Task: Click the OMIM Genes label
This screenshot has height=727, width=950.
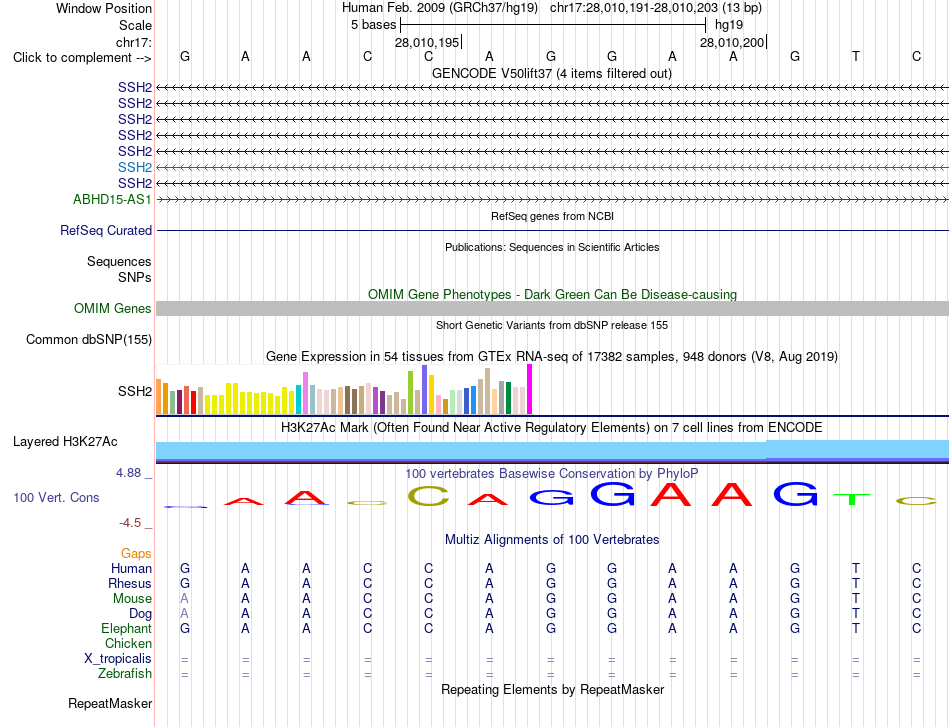Action: pos(112,308)
